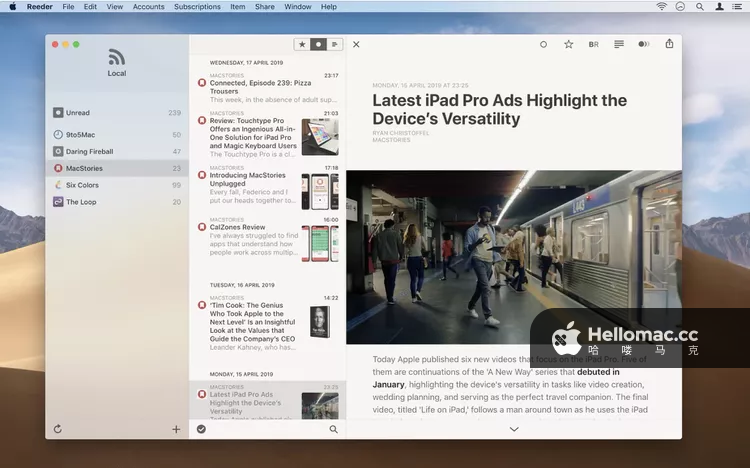Open the Accounts menu
750x468 pixels.
(x=148, y=6)
